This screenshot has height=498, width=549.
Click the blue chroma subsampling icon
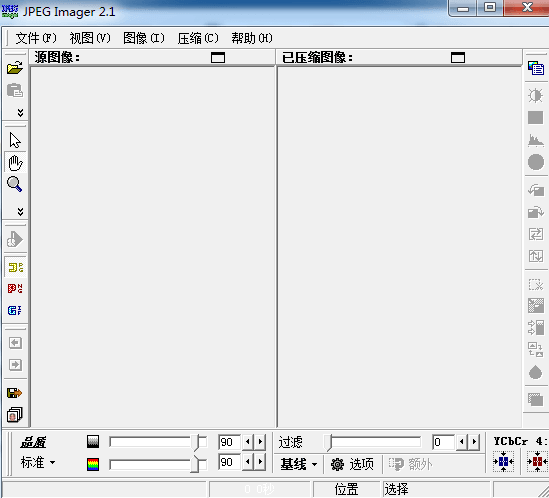tap(503, 462)
